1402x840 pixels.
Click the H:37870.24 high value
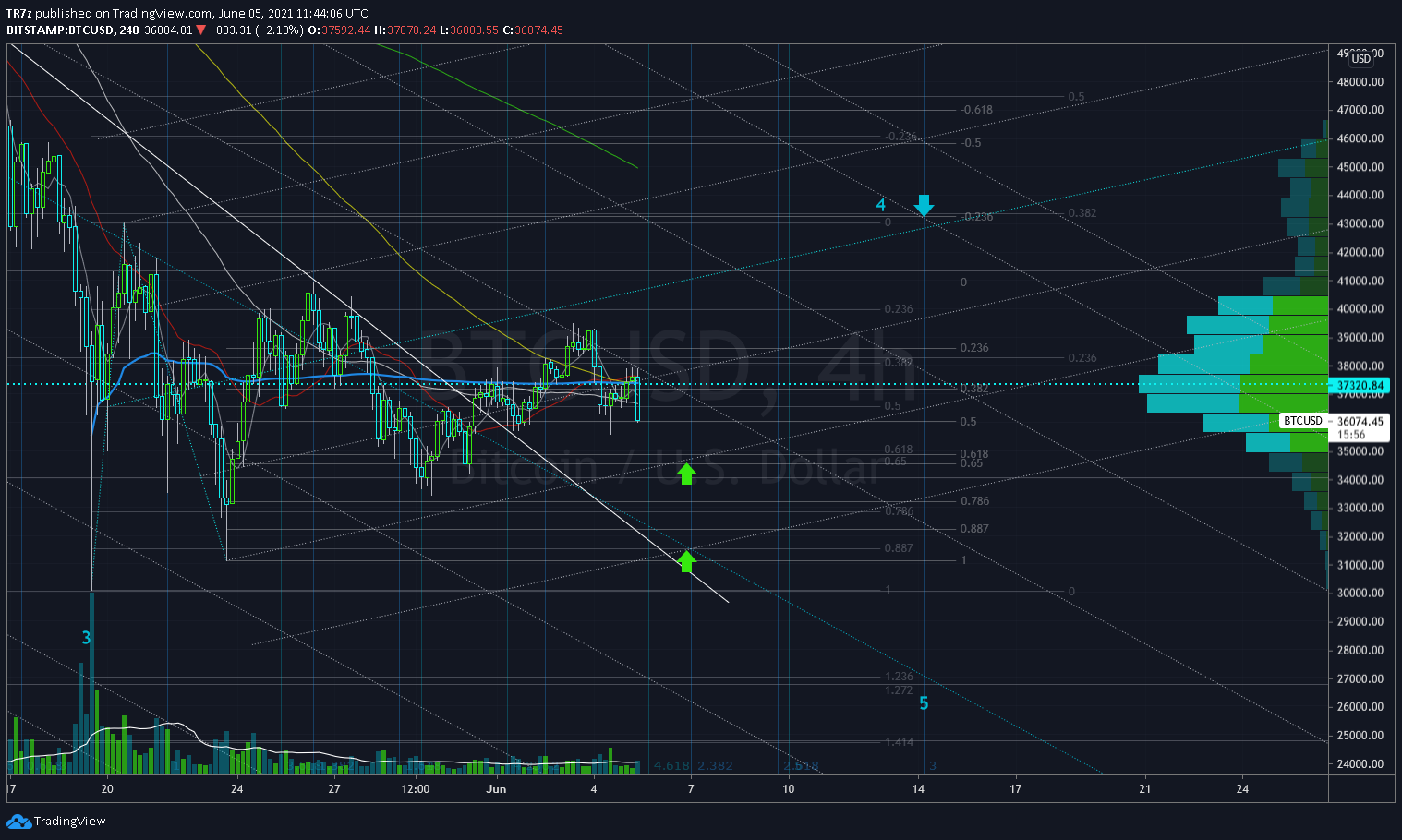(x=405, y=30)
